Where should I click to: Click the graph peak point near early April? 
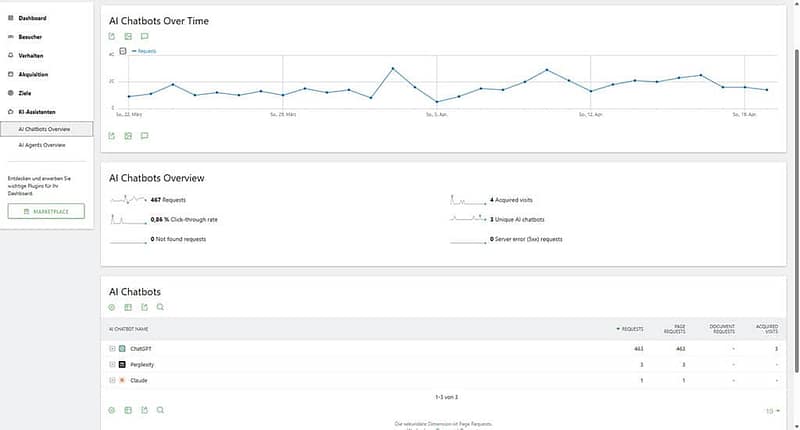(393, 68)
